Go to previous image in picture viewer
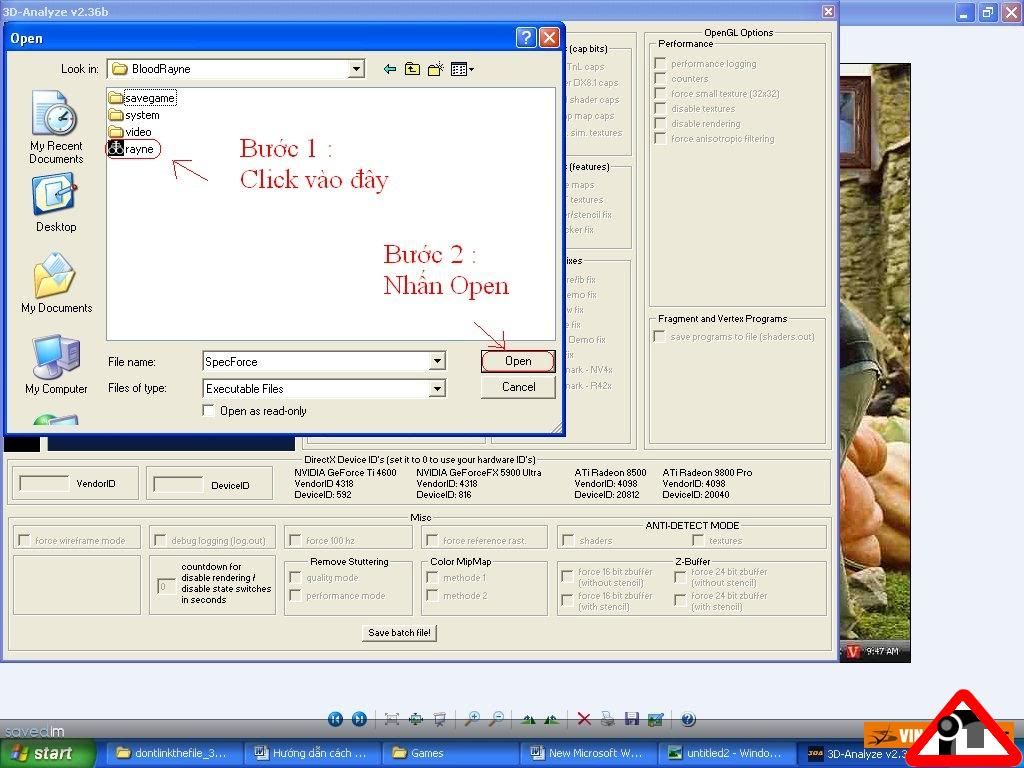The height and width of the screenshot is (768, 1024). [x=335, y=719]
